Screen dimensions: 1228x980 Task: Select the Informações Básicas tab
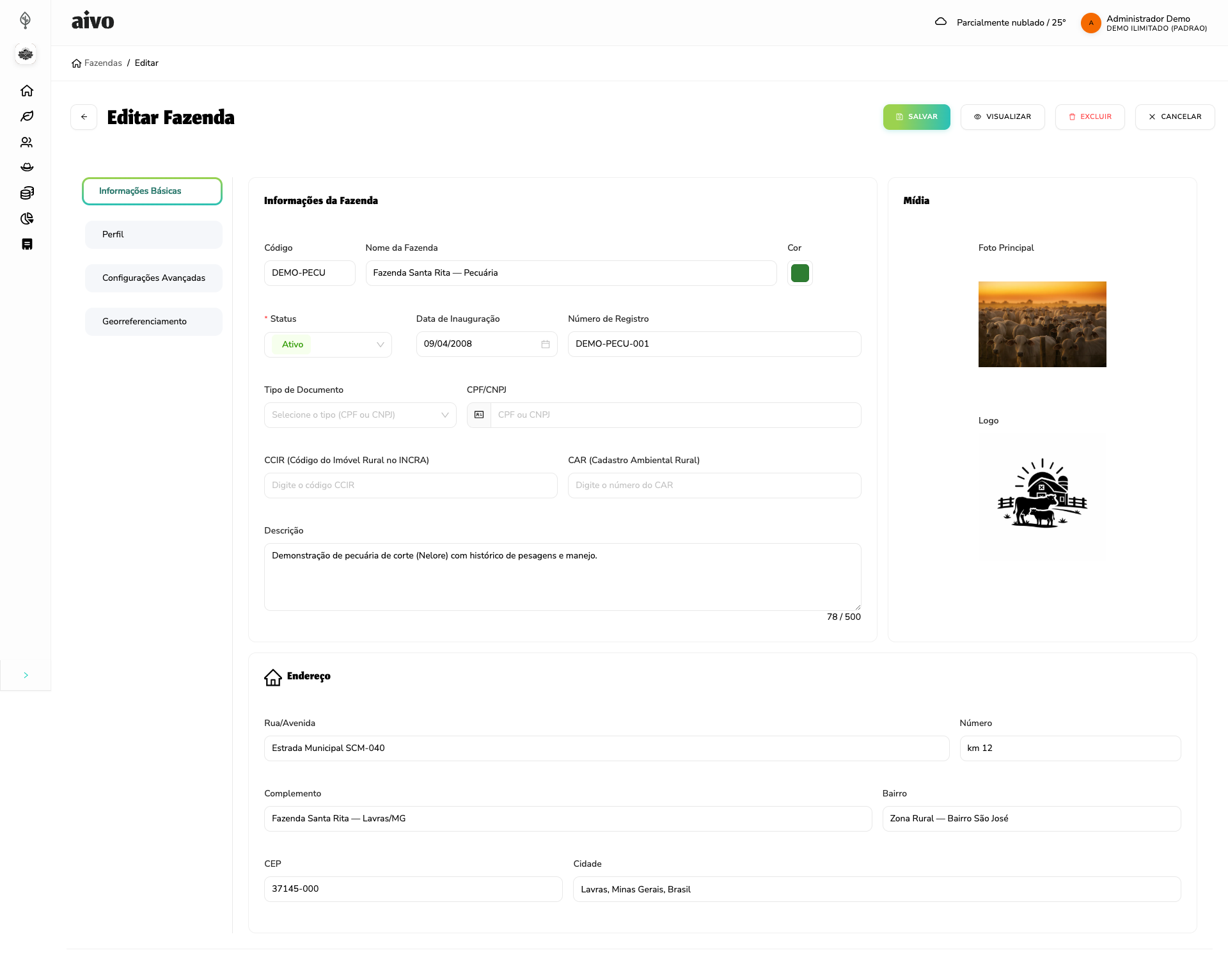(x=152, y=191)
